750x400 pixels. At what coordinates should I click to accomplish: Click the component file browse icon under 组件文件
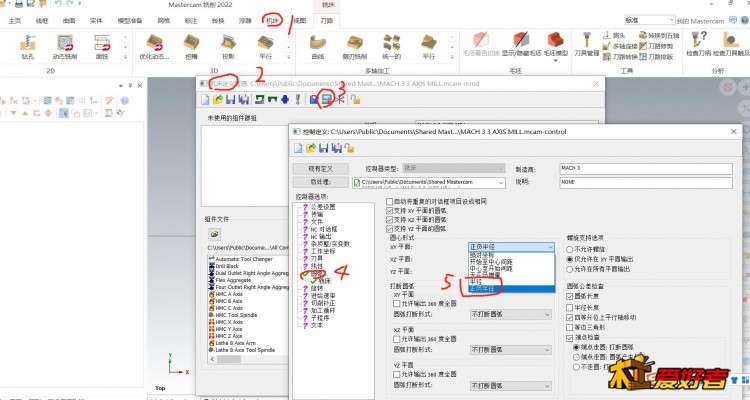pyautogui.click(x=215, y=234)
